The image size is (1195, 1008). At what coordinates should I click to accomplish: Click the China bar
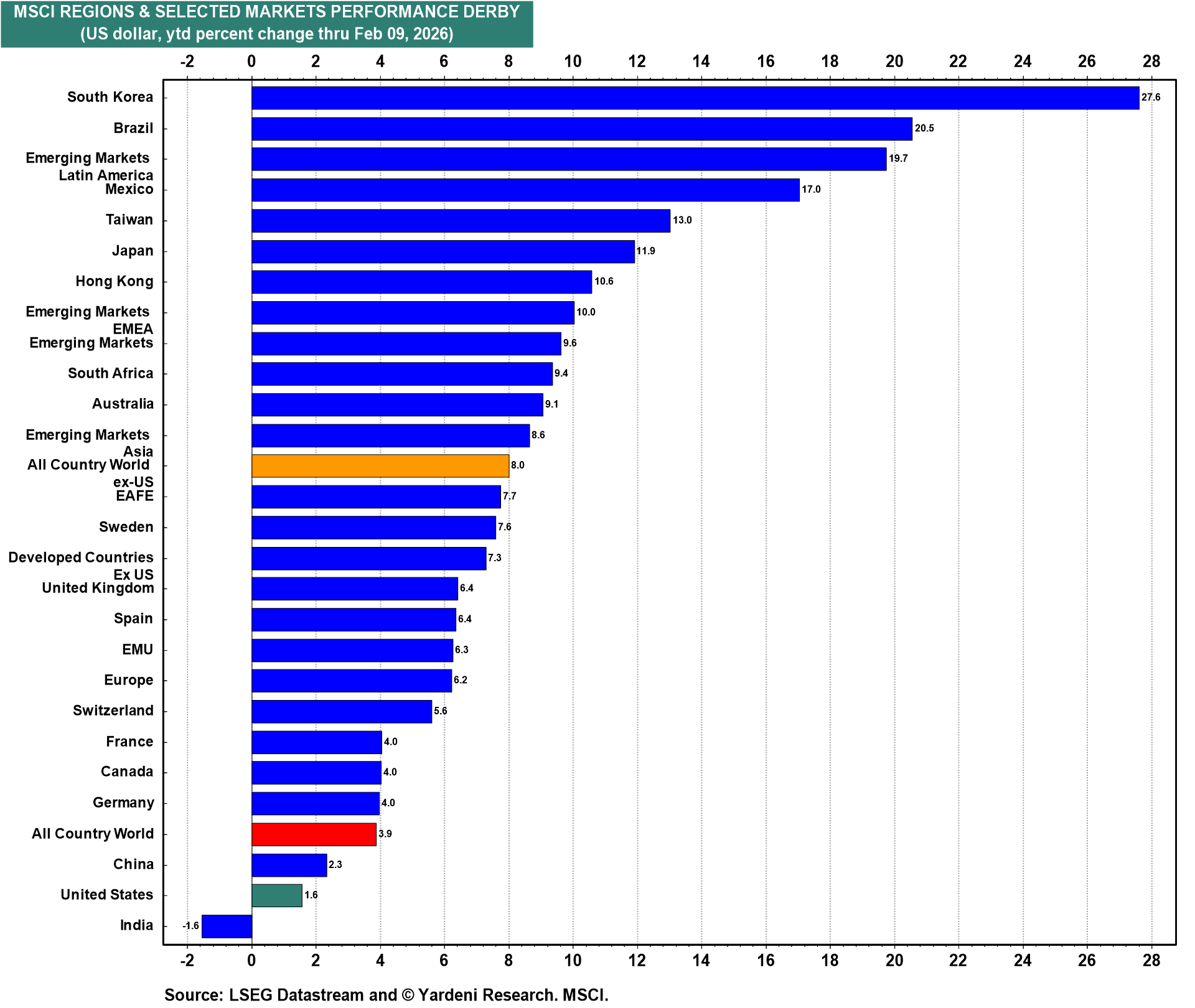tap(289, 865)
